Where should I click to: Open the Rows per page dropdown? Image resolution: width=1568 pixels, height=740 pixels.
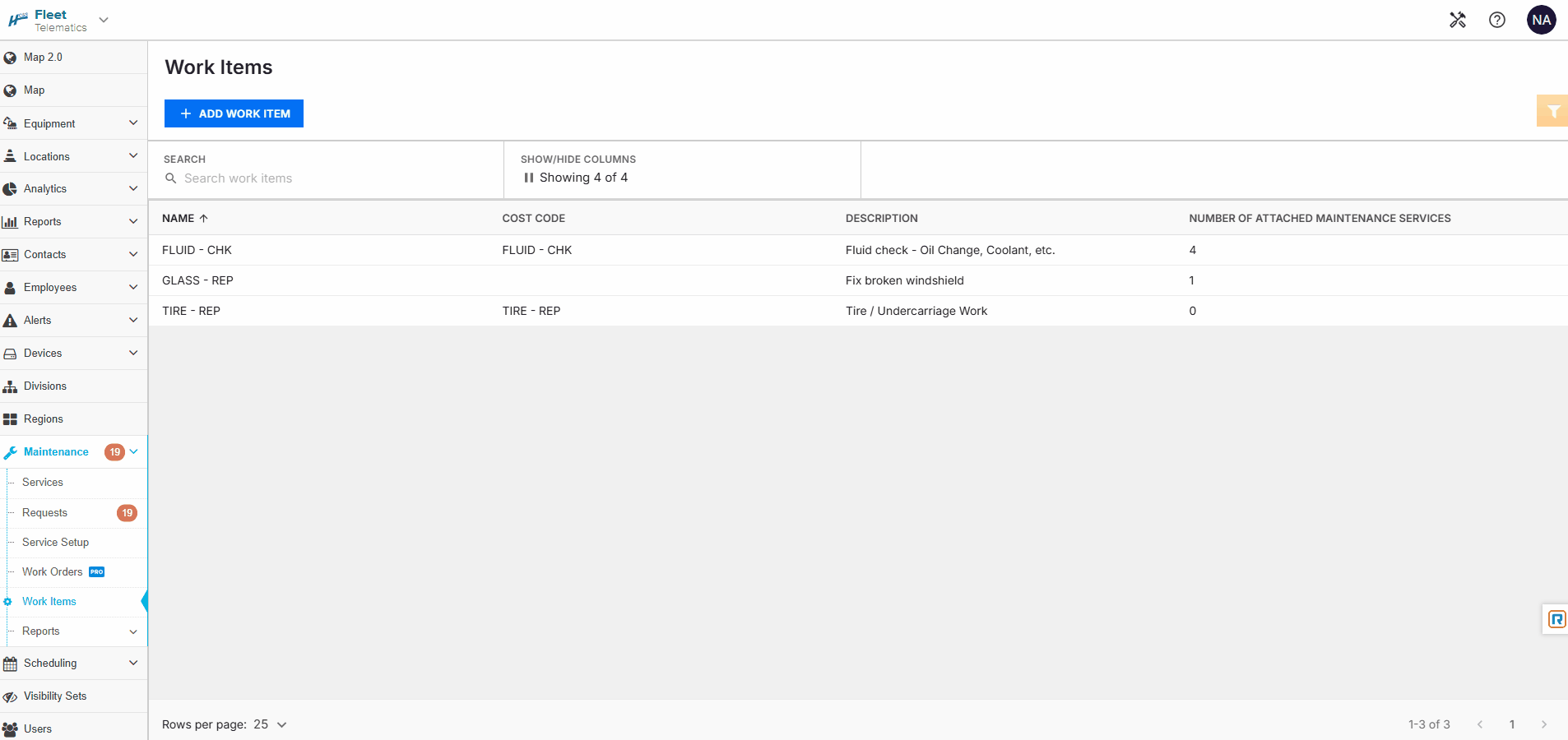coord(271,724)
